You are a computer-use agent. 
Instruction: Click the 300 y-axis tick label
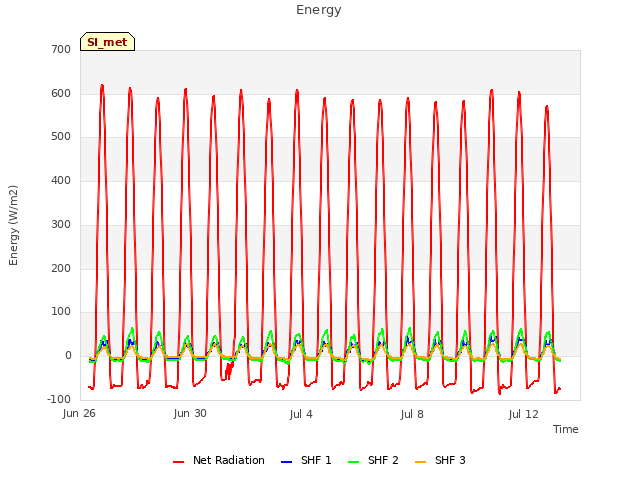coord(61,224)
